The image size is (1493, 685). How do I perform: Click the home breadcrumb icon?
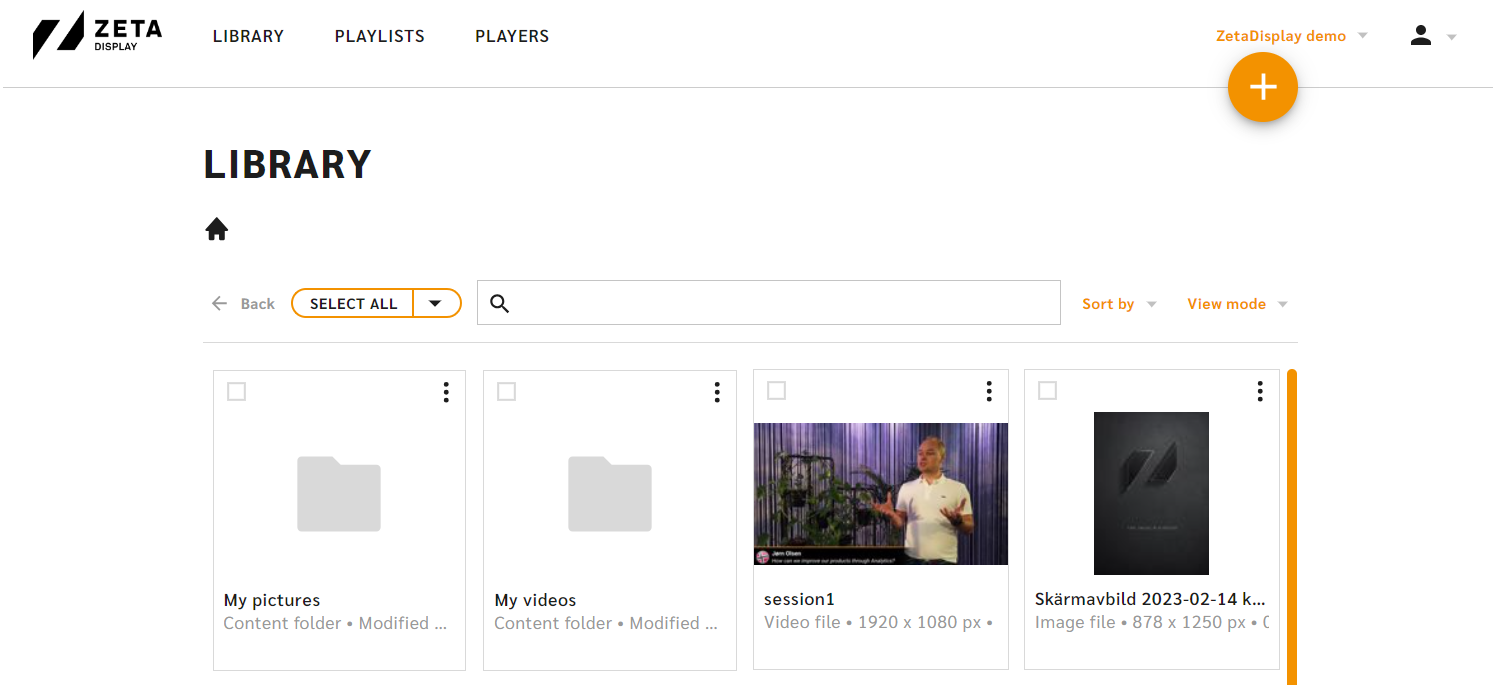217,230
